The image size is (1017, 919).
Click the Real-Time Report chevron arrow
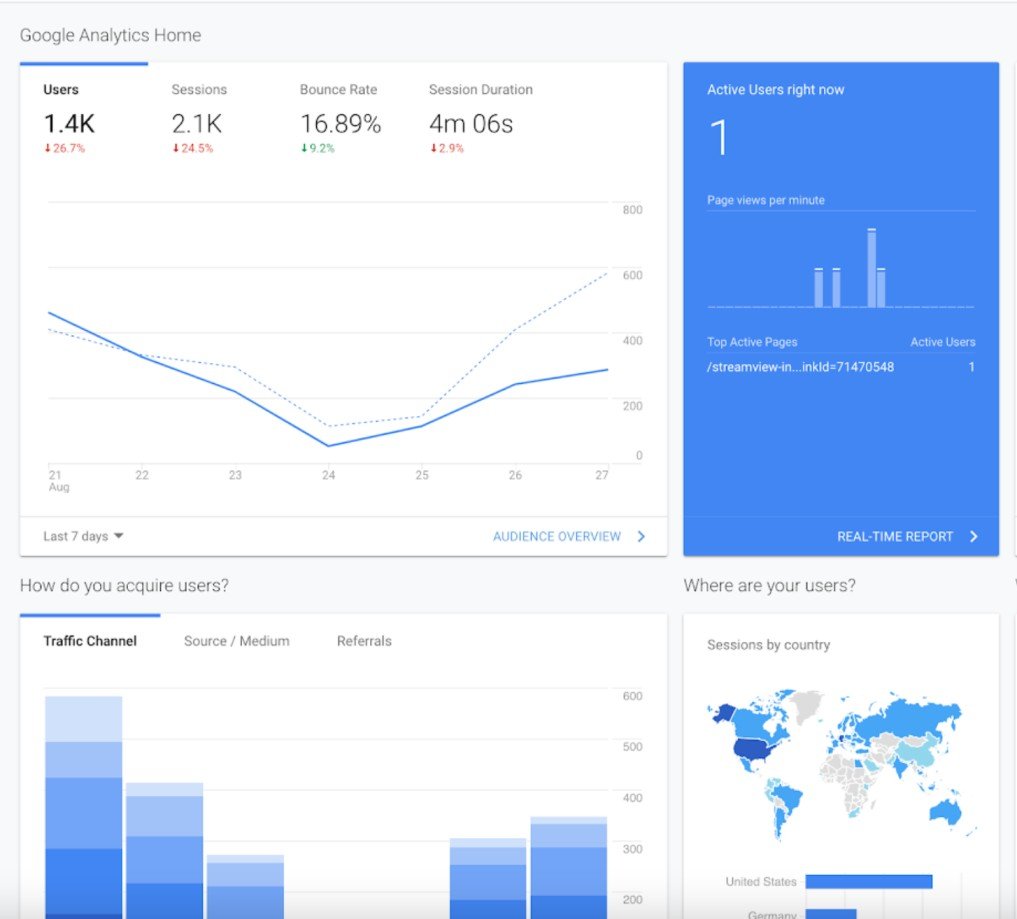(974, 536)
